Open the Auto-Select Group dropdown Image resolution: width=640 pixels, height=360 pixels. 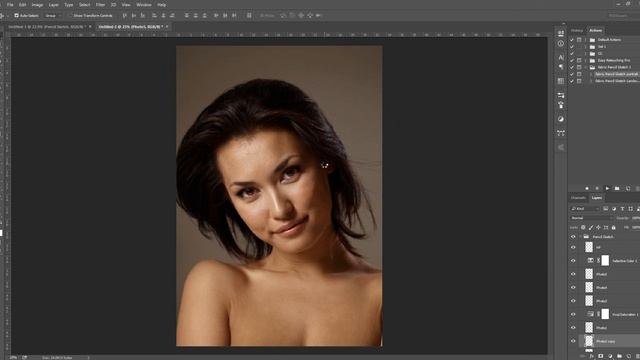52,16
